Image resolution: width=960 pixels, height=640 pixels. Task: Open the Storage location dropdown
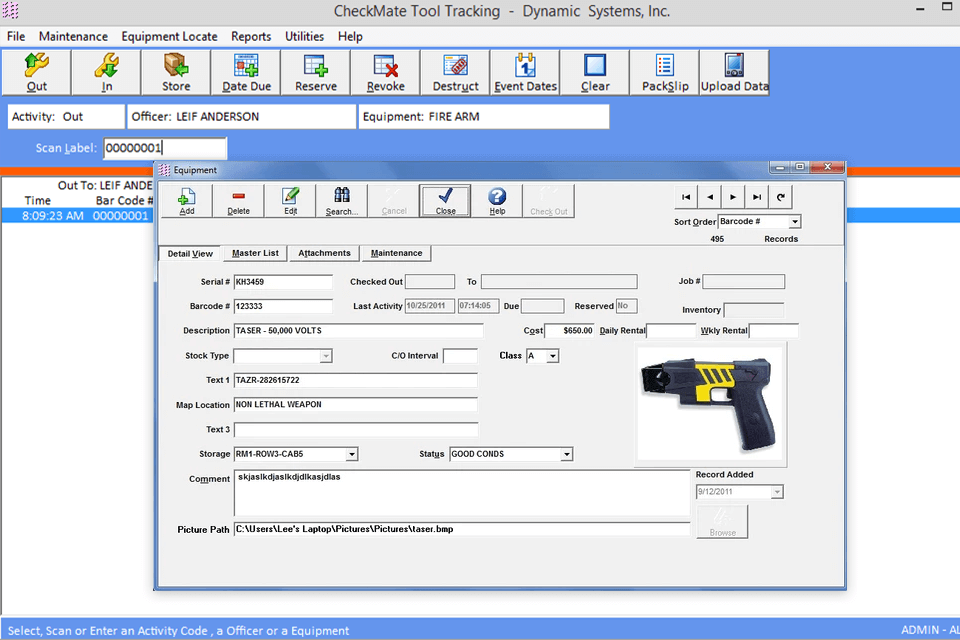coord(351,454)
